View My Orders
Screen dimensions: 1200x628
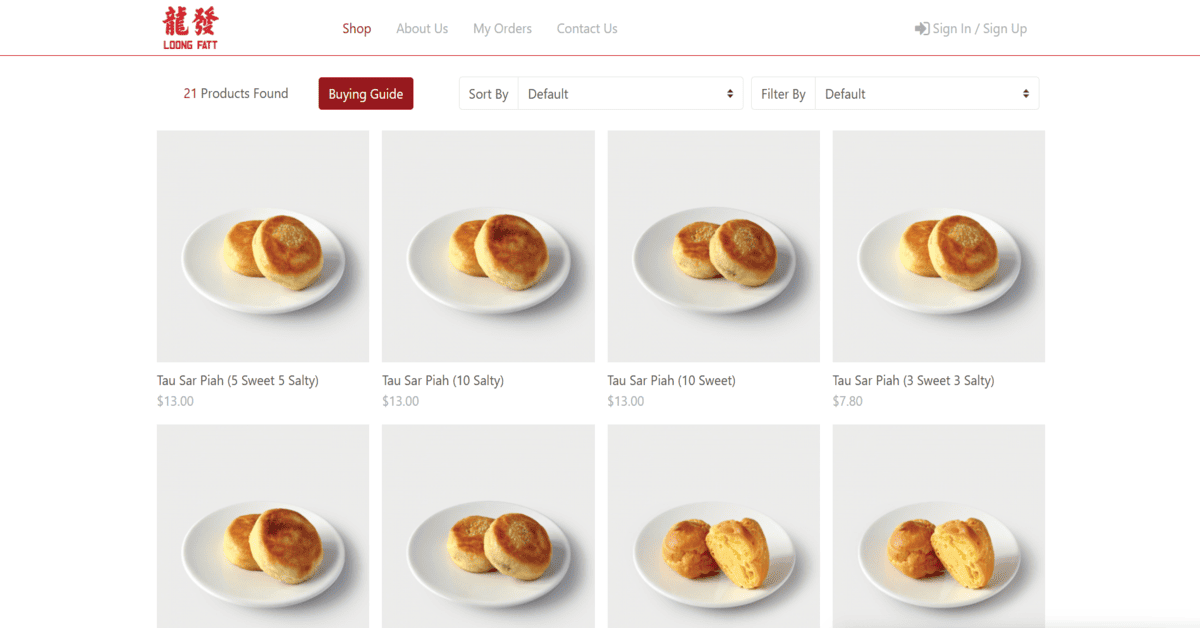[x=503, y=29]
